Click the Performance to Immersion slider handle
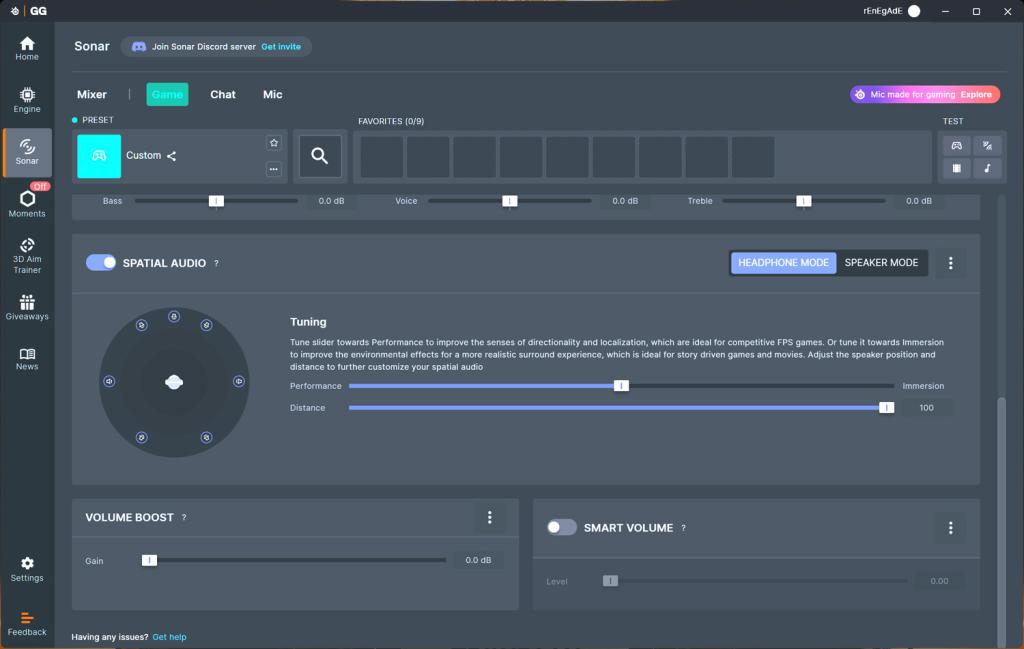Viewport: 1024px width, 649px height. point(621,386)
